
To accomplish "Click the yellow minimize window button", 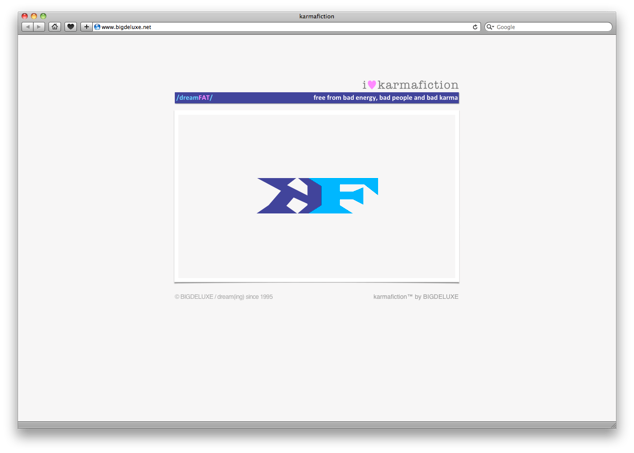I will click(x=34, y=16).
